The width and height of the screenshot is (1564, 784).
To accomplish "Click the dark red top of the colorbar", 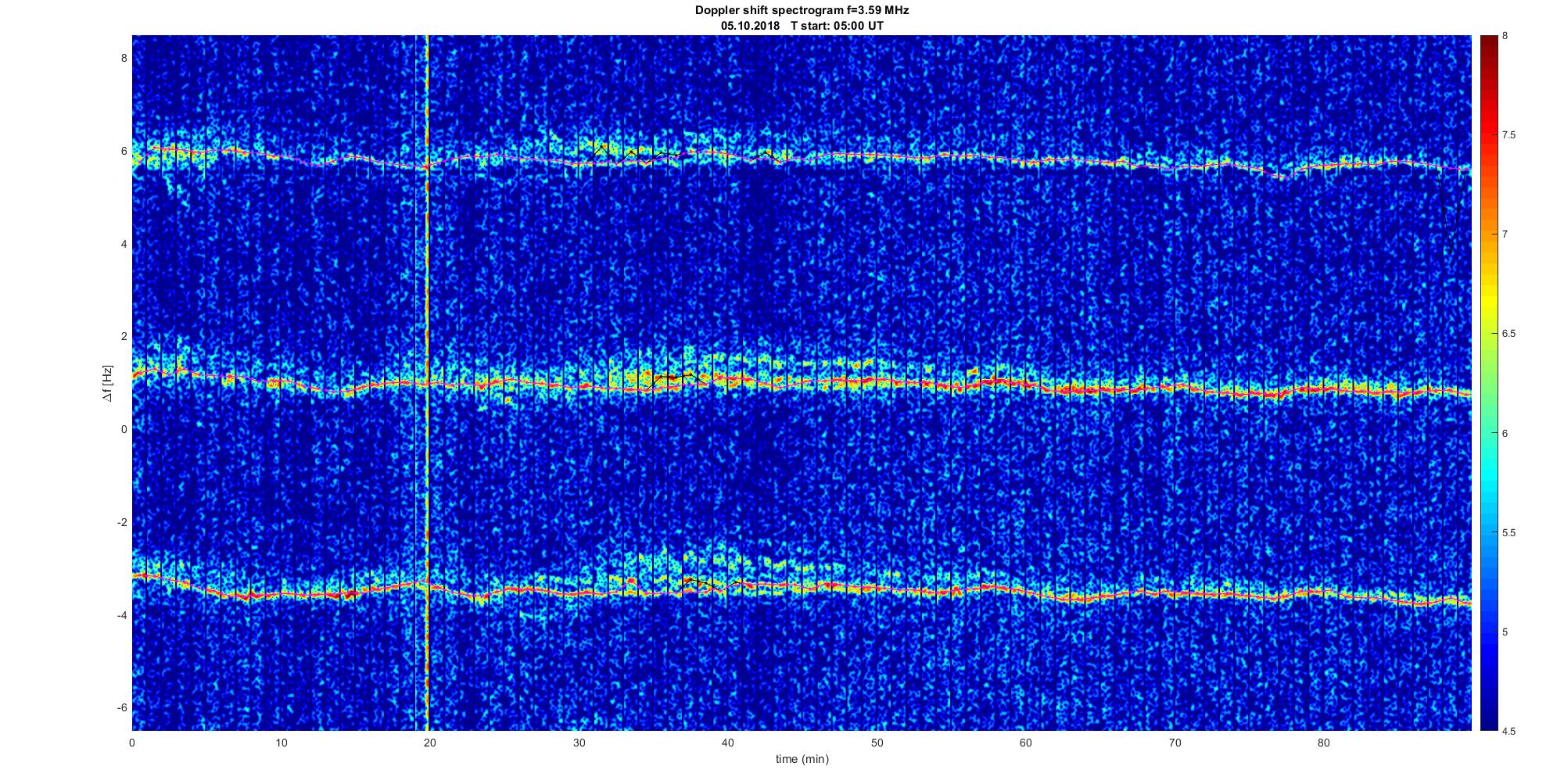I will [x=1488, y=41].
